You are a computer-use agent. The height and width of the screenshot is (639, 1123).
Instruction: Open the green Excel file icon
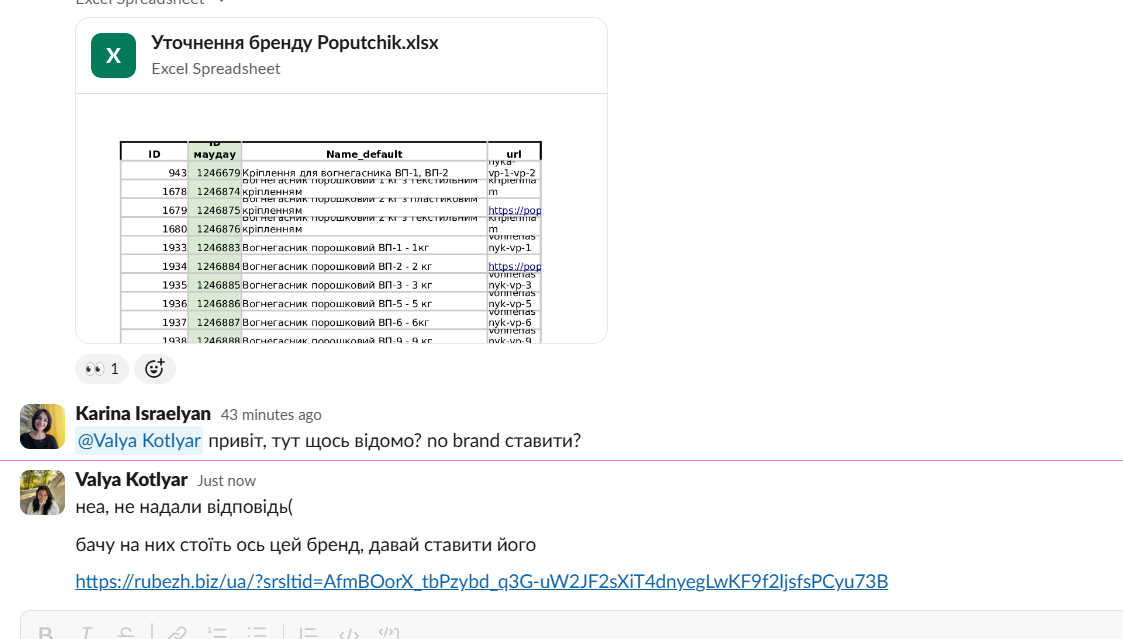coord(113,55)
